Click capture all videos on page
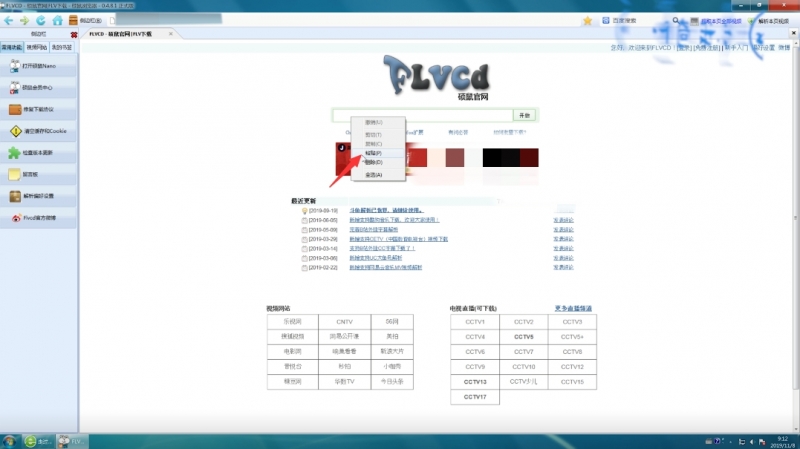 (x=716, y=21)
